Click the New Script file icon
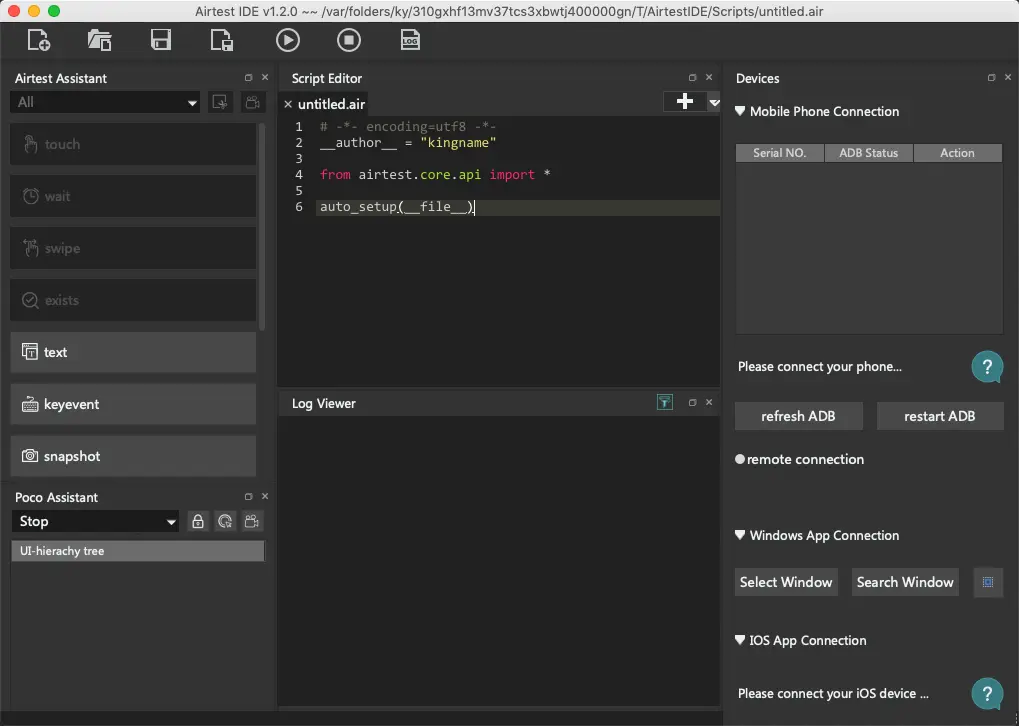 click(x=39, y=40)
